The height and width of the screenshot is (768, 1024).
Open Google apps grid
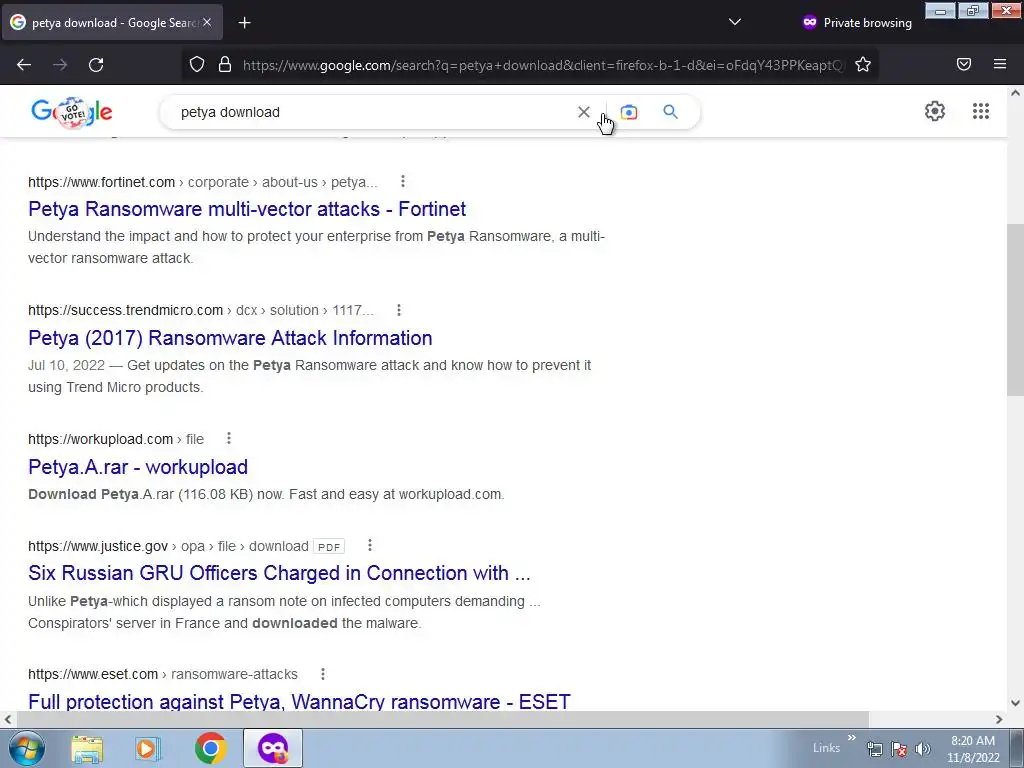981,111
